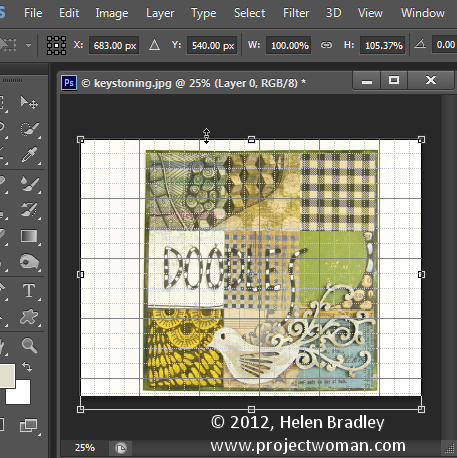
Task: Select the Quick Selection tool
Action: pyautogui.click(x=29, y=129)
